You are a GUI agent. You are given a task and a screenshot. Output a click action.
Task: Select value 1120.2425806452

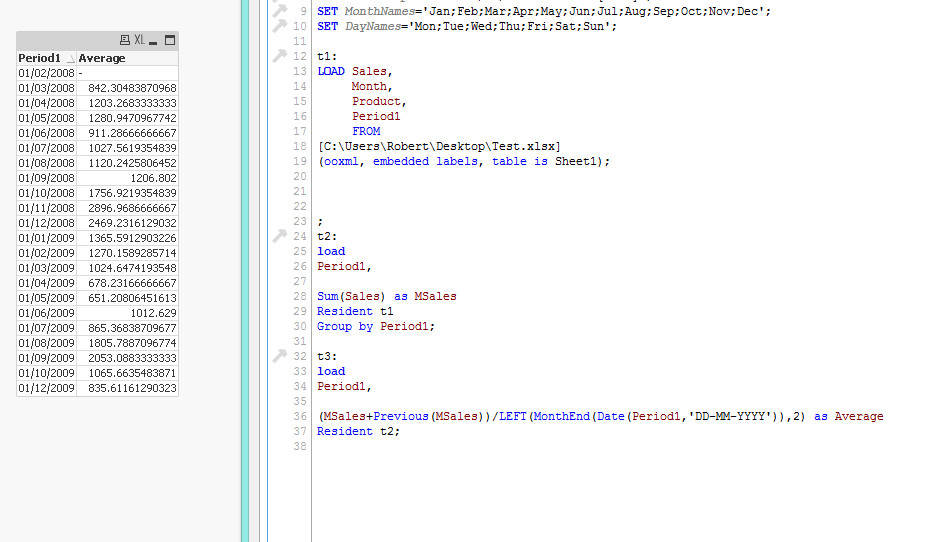pos(127,163)
